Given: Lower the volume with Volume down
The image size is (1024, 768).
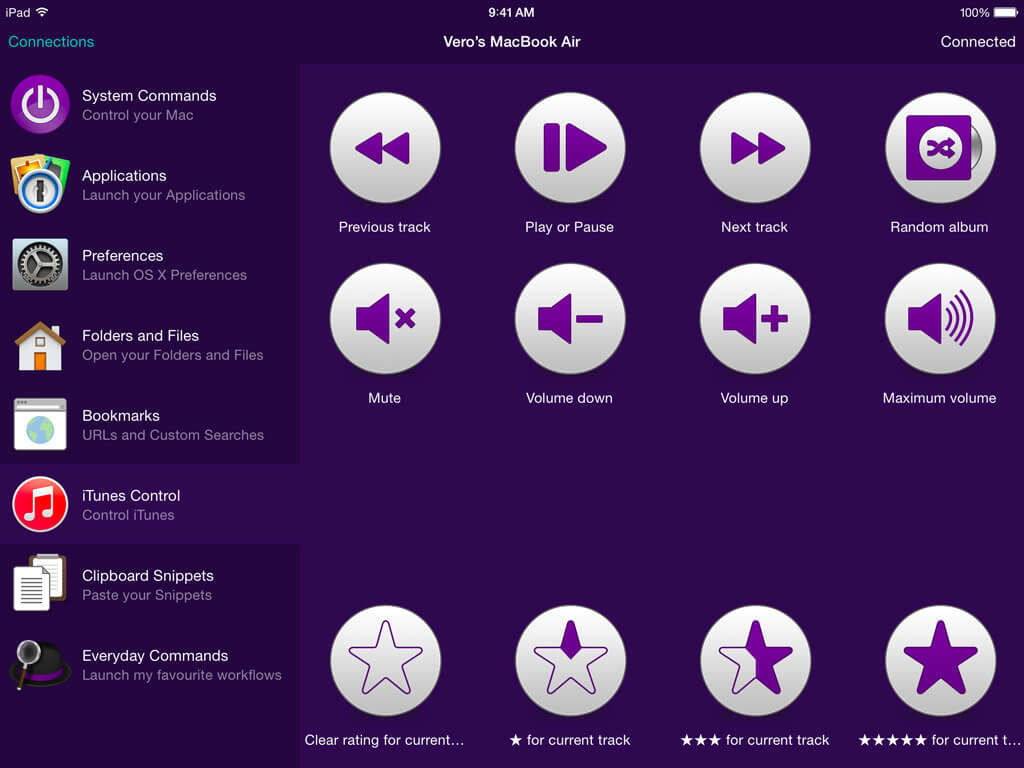Looking at the screenshot, I should [570, 318].
